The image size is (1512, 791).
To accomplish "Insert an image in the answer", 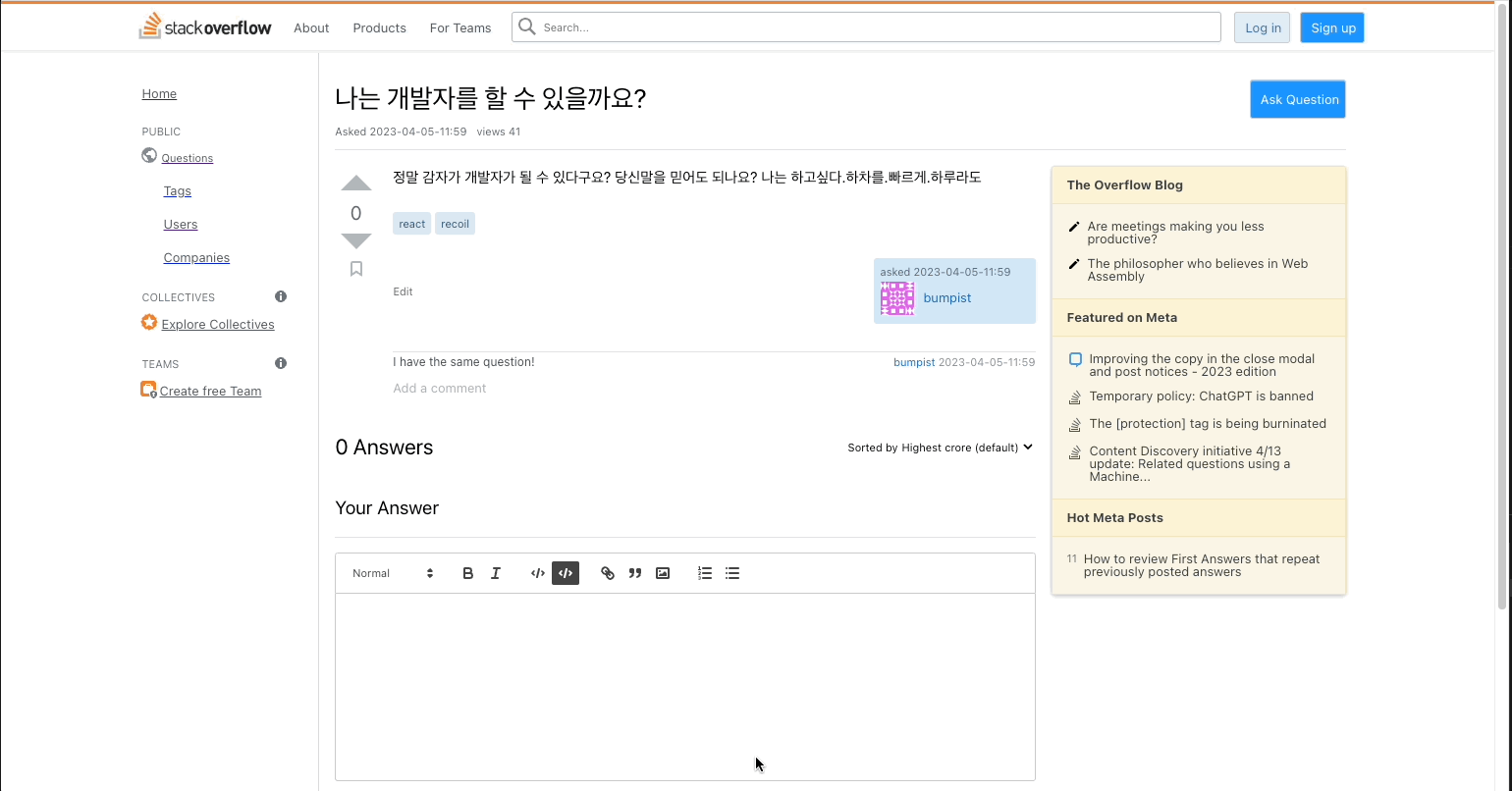I will [x=663, y=573].
